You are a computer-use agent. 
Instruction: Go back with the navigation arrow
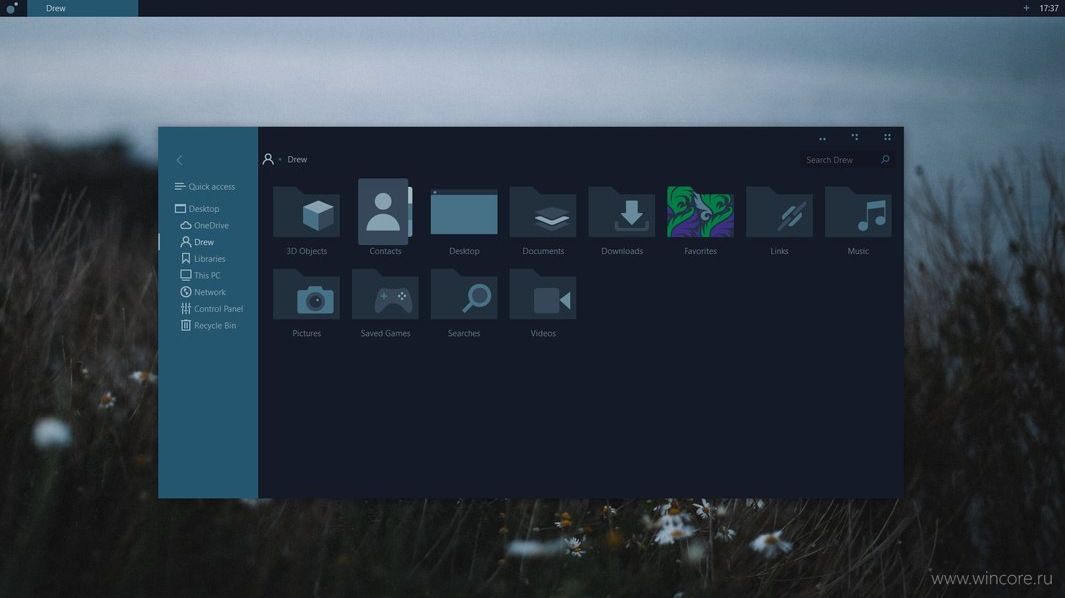point(179,160)
